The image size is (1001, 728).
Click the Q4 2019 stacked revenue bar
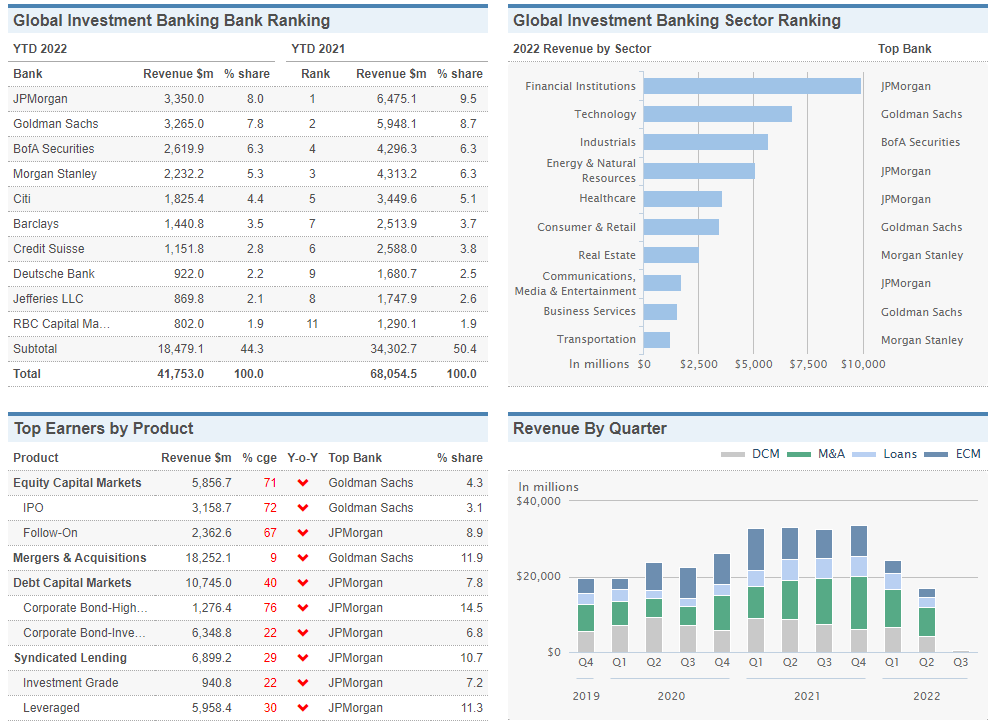(x=586, y=615)
